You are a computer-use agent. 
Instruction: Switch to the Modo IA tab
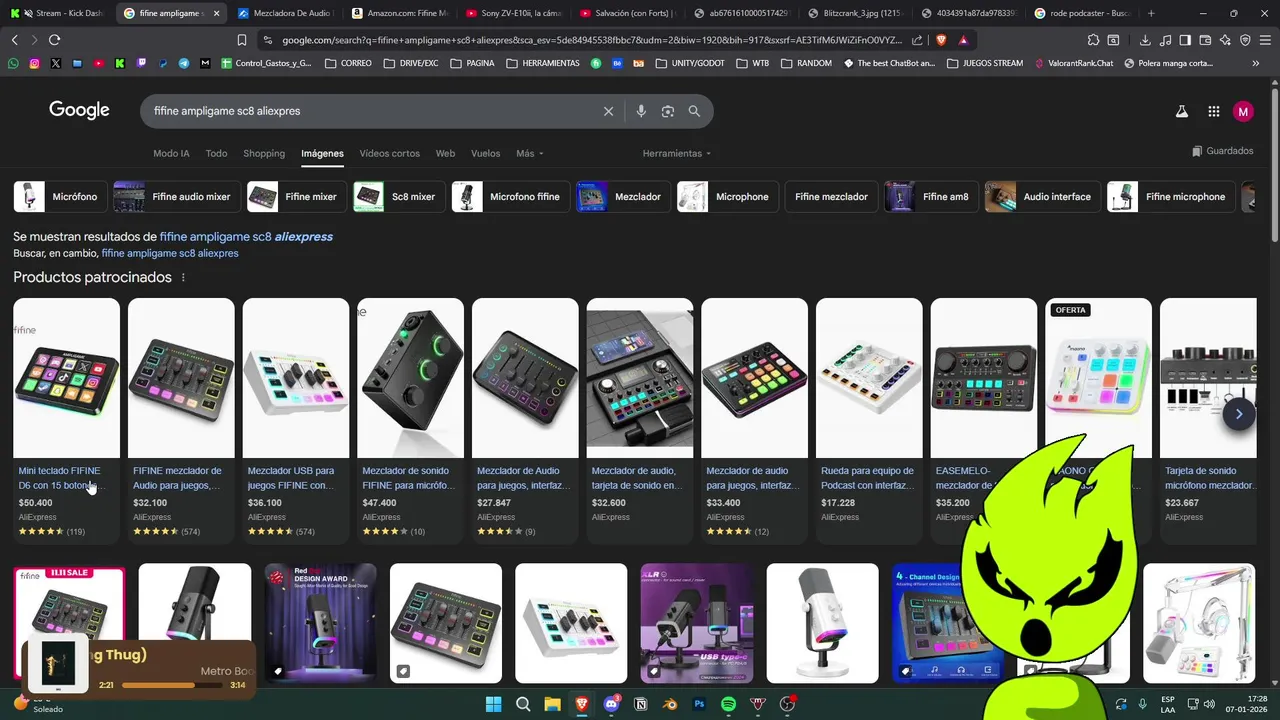tap(171, 154)
